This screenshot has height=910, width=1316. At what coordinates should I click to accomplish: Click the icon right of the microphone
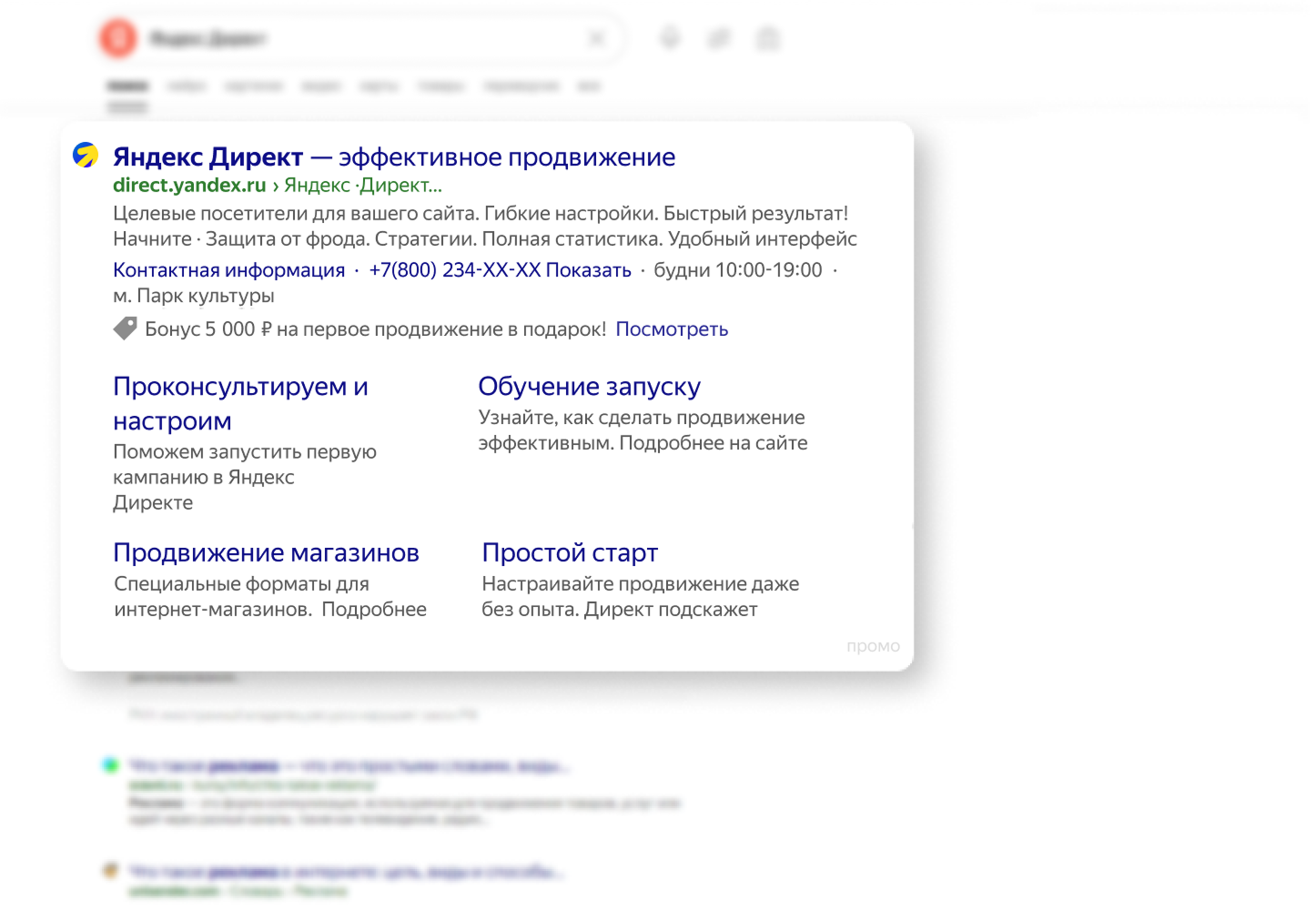(719, 38)
